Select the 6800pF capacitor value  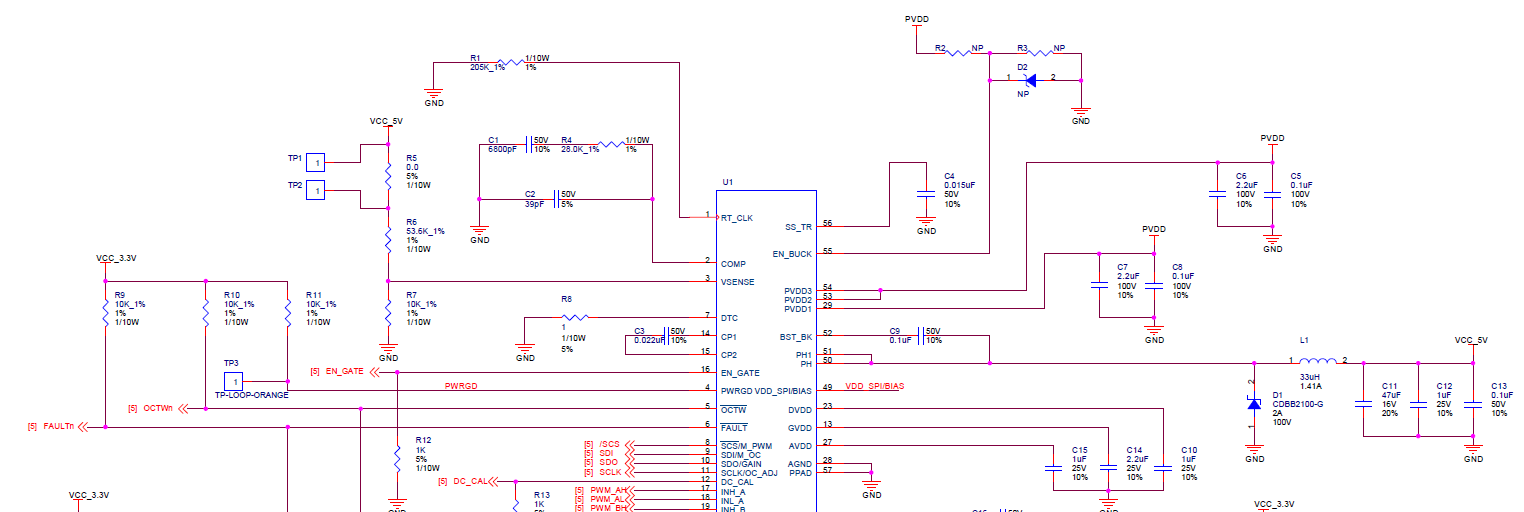[x=502, y=149]
